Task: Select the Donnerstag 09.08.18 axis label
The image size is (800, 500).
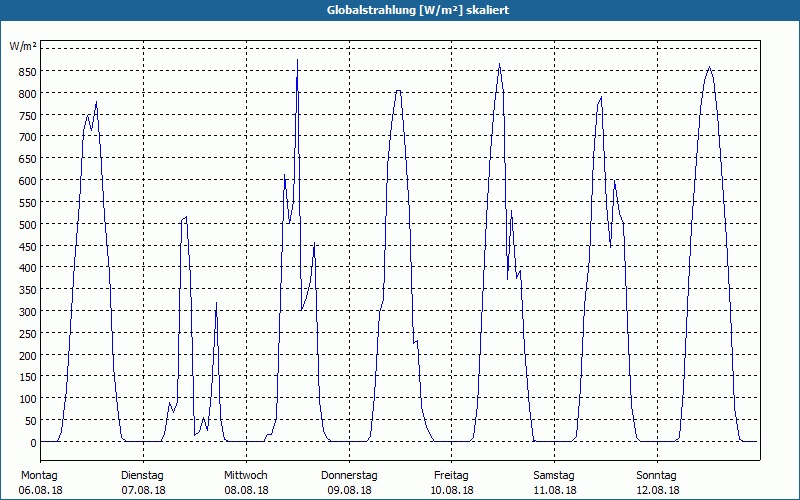Action: tap(349, 483)
